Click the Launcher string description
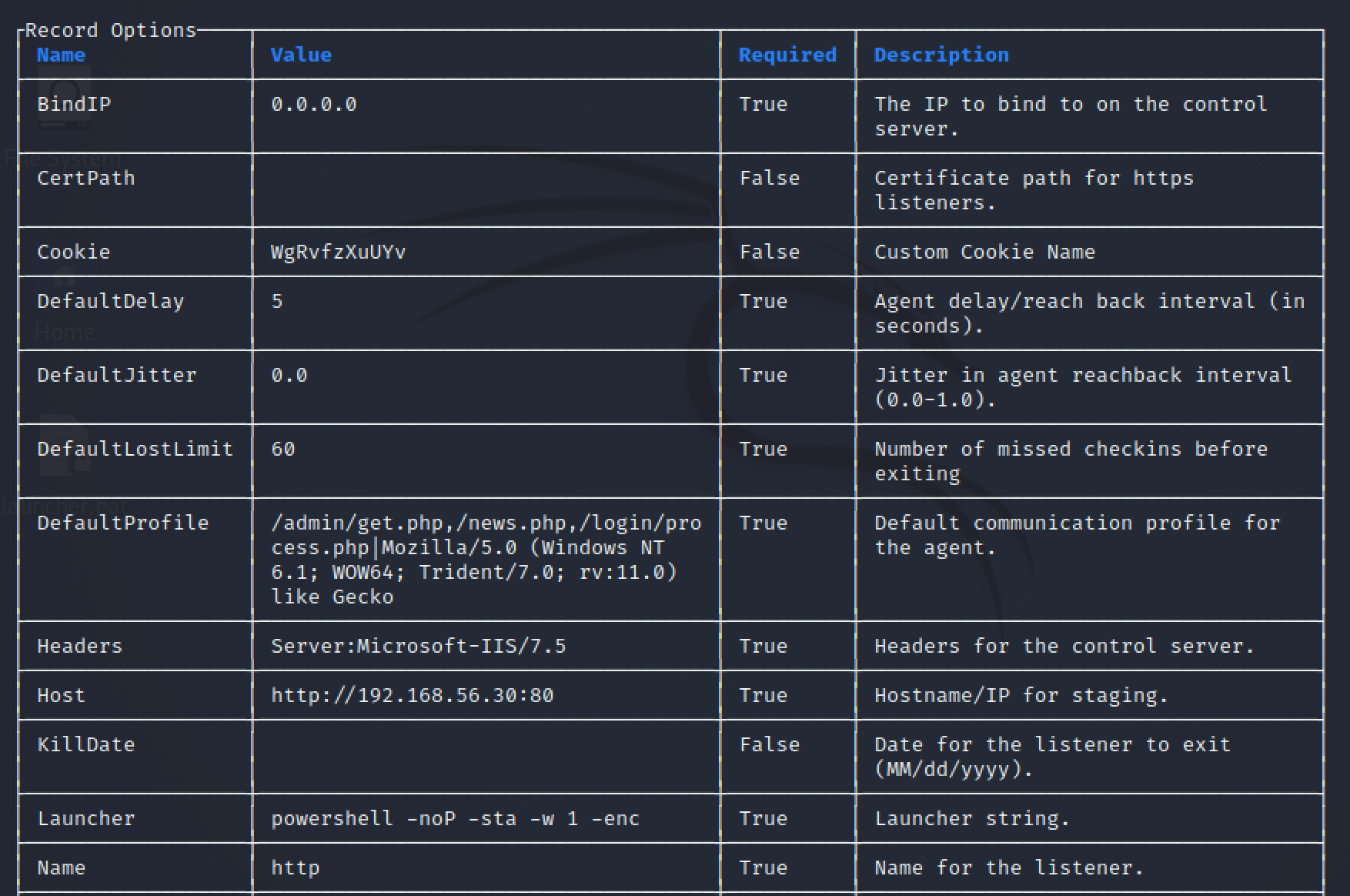Screen dimensions: 1350x896 tap(972, 819)
